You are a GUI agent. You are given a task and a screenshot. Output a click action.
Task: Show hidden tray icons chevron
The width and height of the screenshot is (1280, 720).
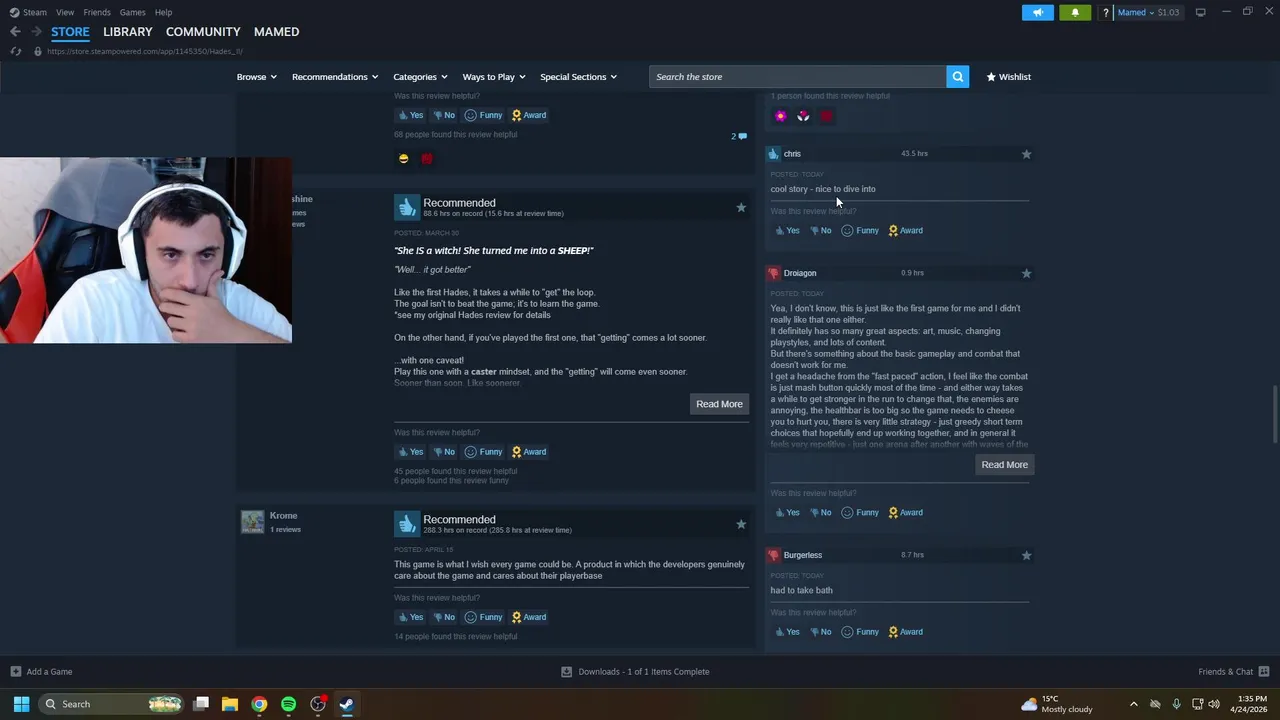[1133, 704]
